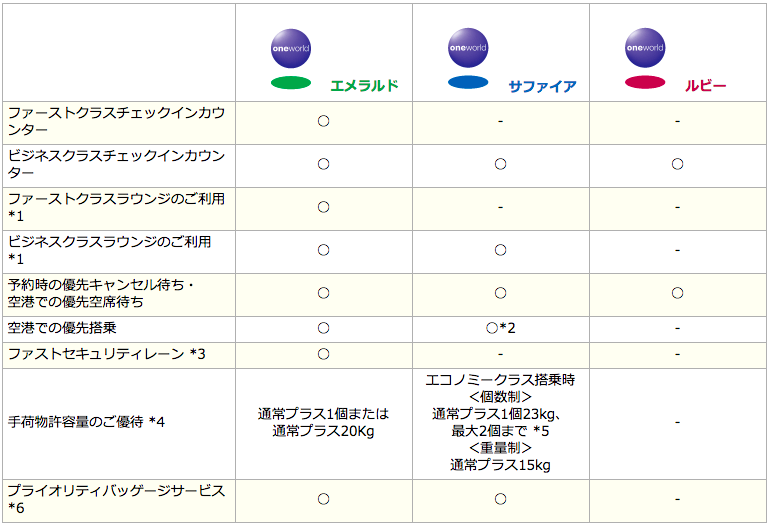This screenshot has height=524, width=770.
Task: Click Sapphire circle for プライオリティバッゲージサービス row
Action: [500, 499]
